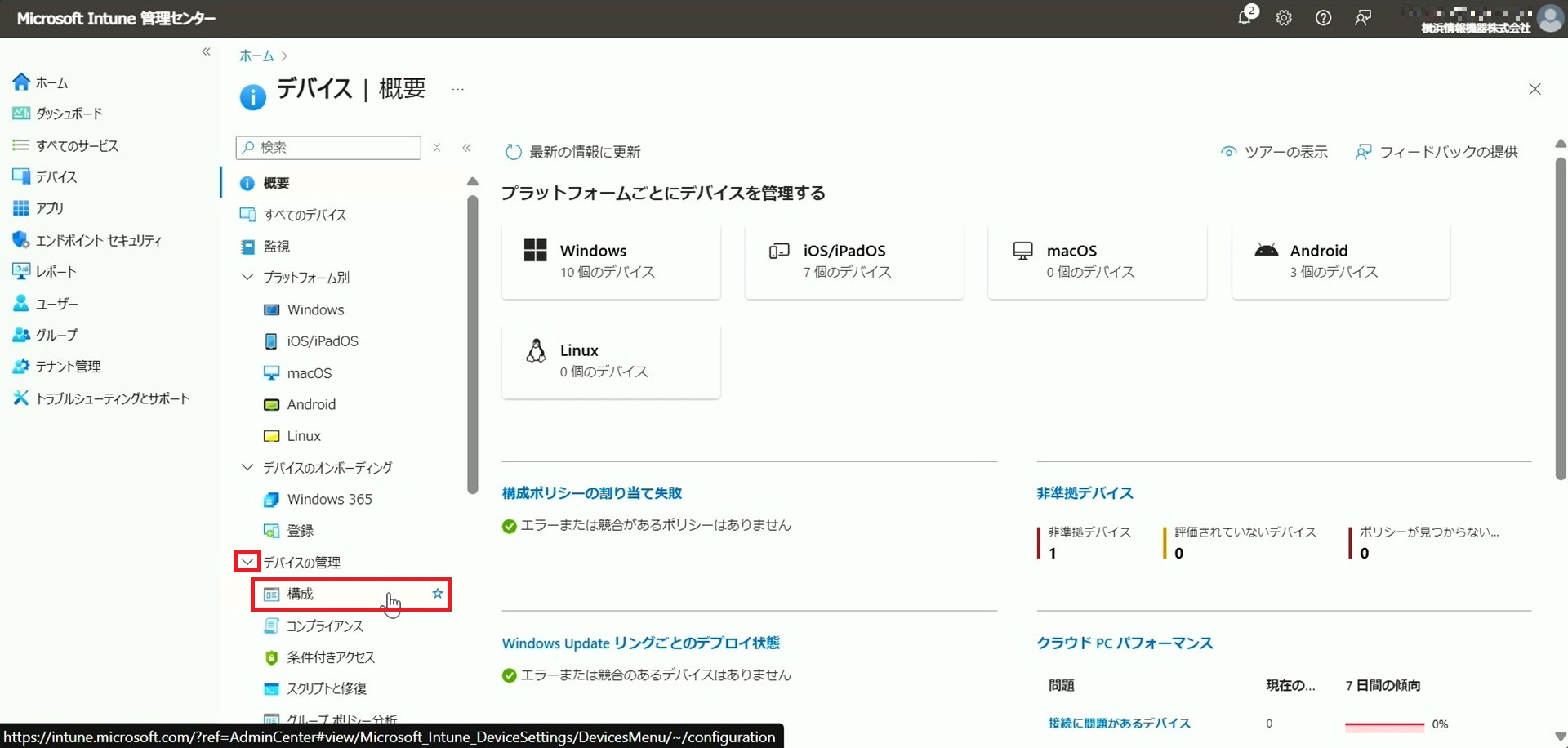Collapse the device submenu with double chevron
Image resolution: width=1568 pixels, height=748 pixels.
[x=467, y=148]
